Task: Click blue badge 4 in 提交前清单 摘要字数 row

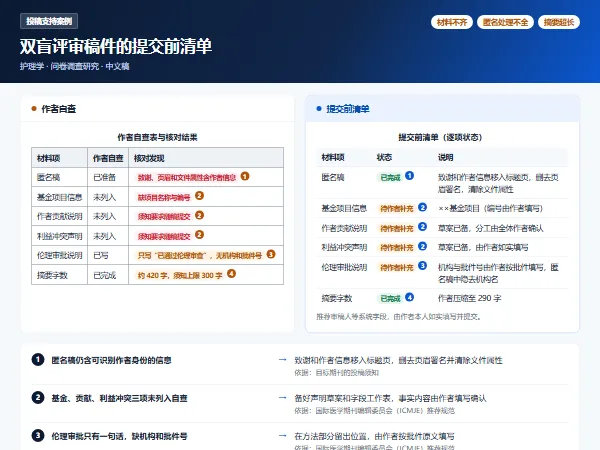Action: pos(409,297)
